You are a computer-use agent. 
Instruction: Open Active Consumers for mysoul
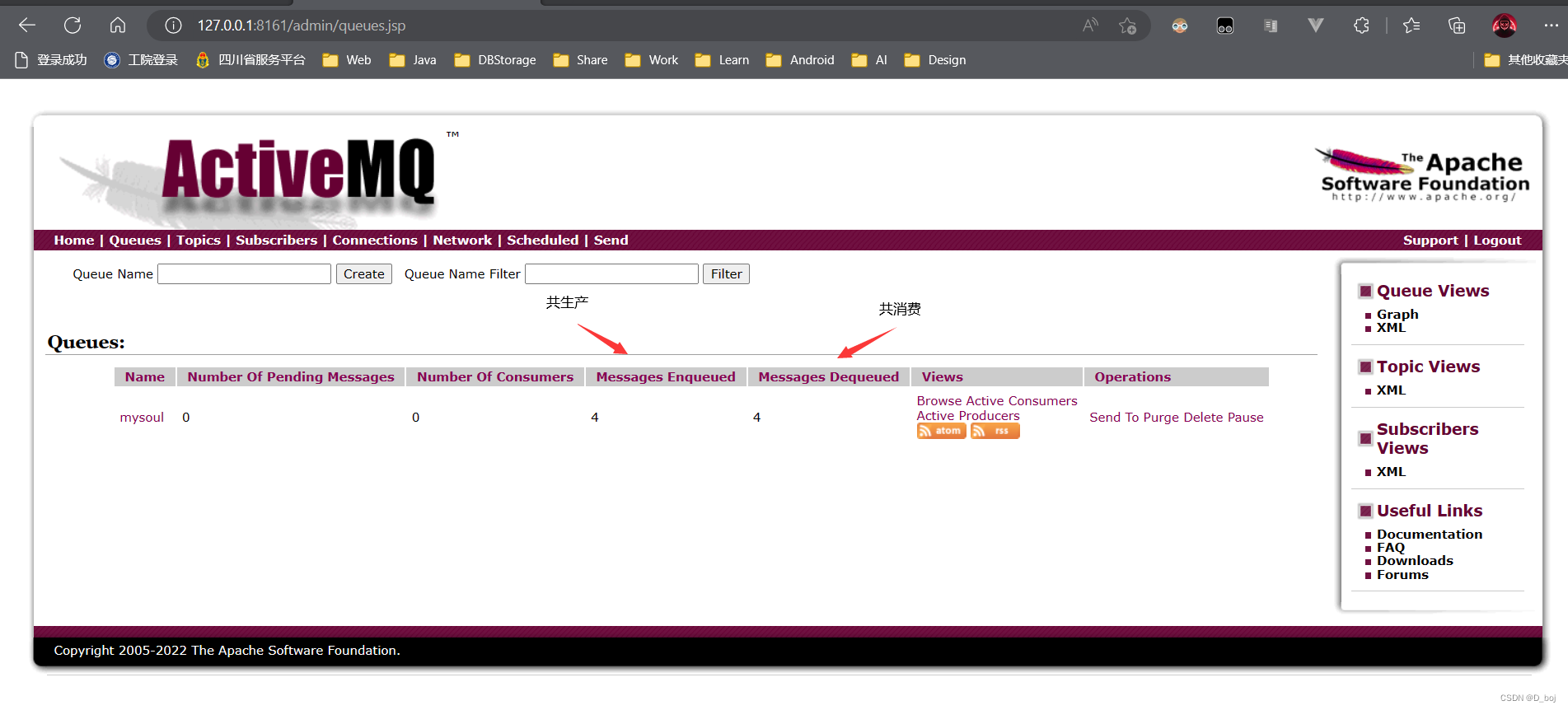pyautogui.click(x=1022, y=400)
